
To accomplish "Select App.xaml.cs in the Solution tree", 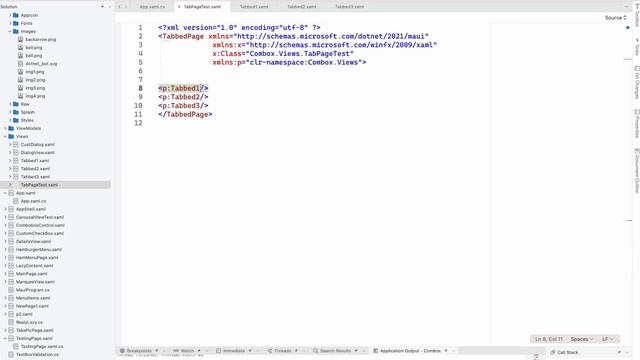I will [x=33, y=201].
